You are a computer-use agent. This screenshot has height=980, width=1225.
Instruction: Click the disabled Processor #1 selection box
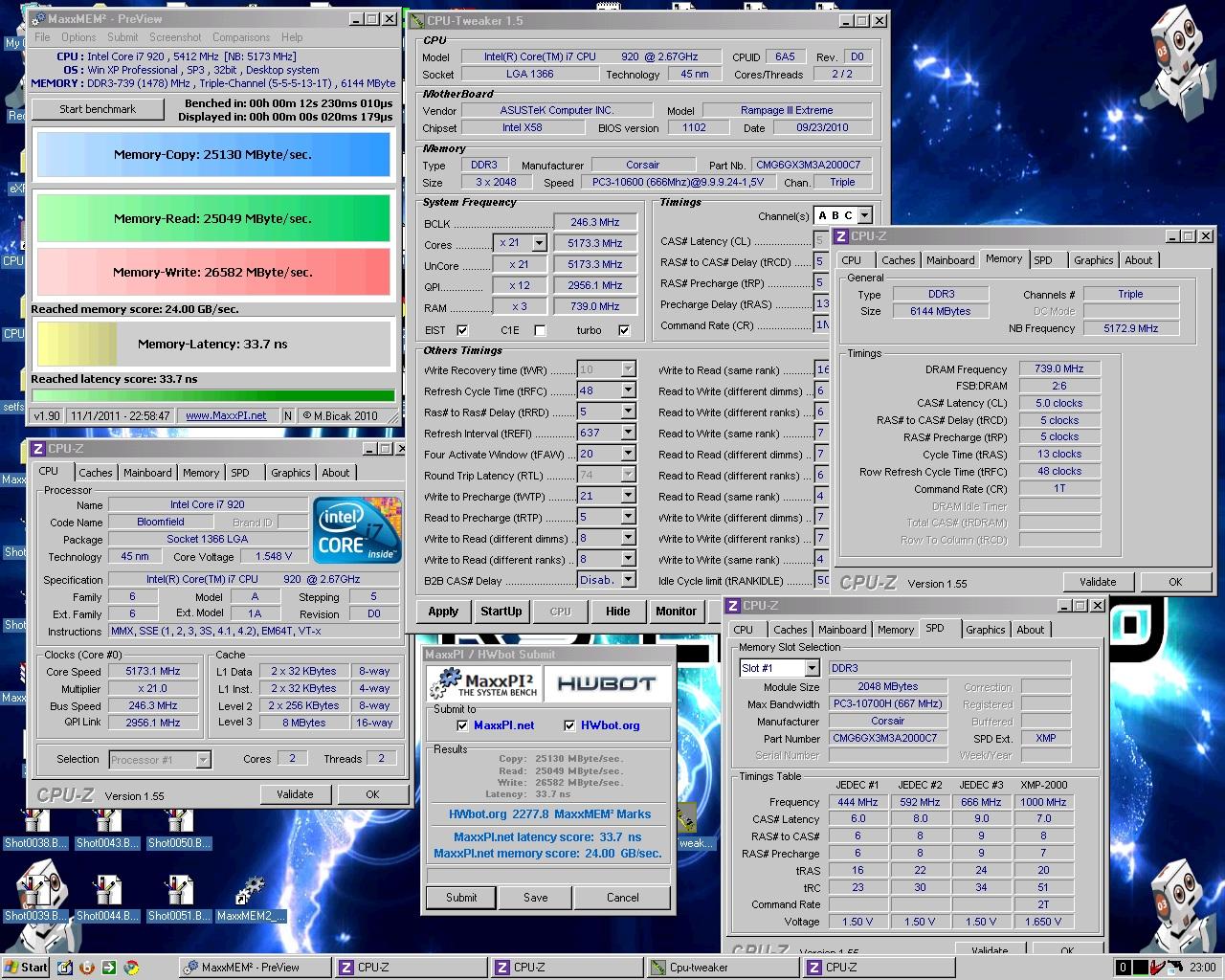[x=159, y=760]
